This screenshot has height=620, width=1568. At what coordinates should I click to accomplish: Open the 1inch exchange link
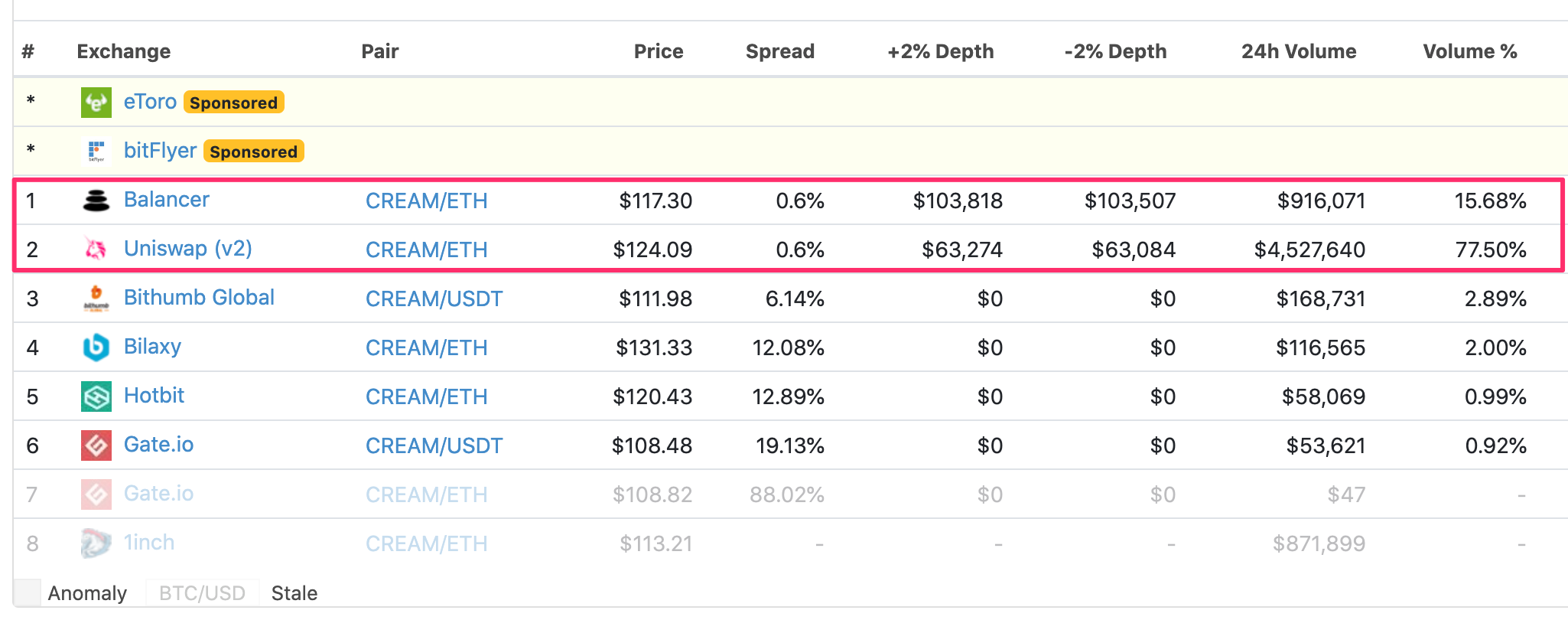pos(149,542)
